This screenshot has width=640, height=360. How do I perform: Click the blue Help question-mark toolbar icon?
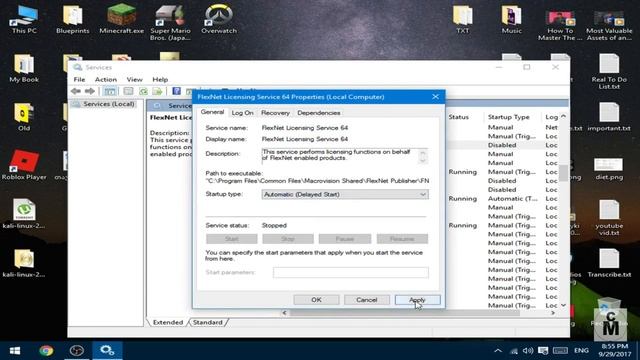point(176,91)
